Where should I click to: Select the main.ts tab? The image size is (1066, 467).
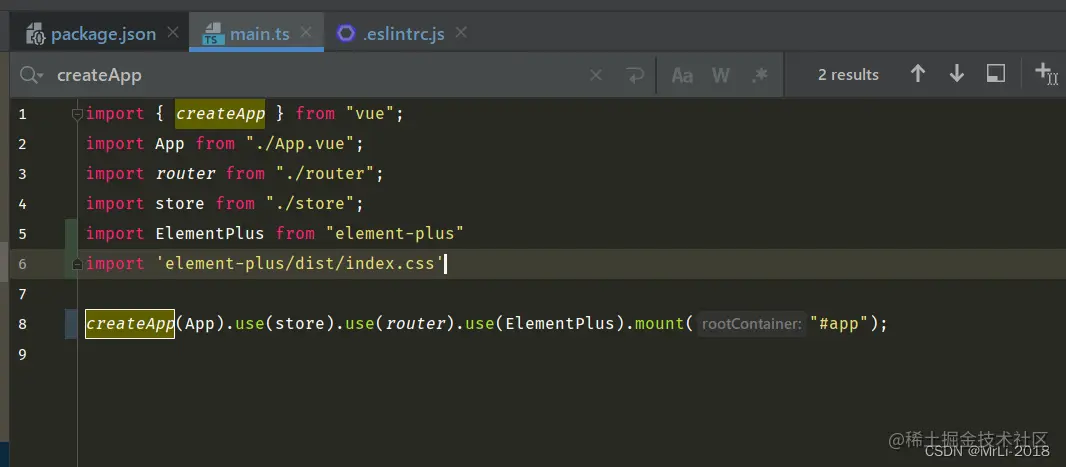pos(260,33)
